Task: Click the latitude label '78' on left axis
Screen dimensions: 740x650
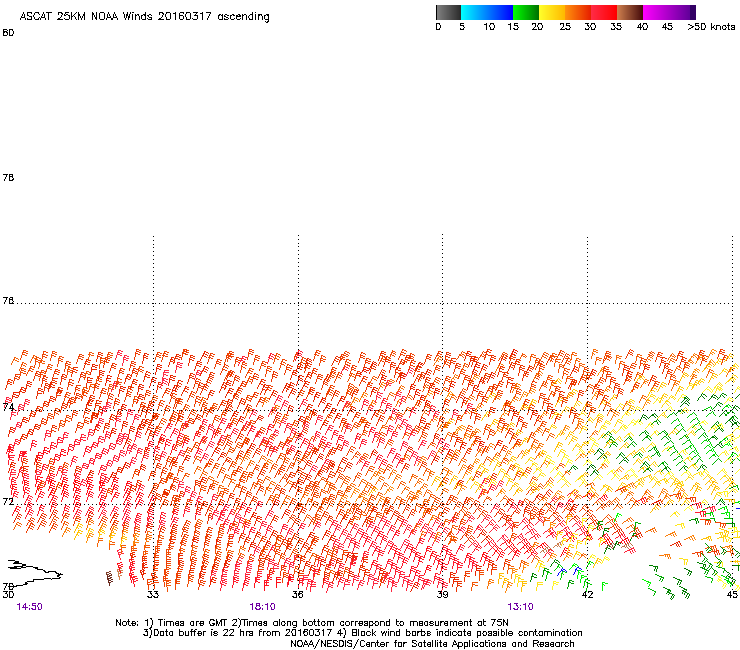Action: 8,177
